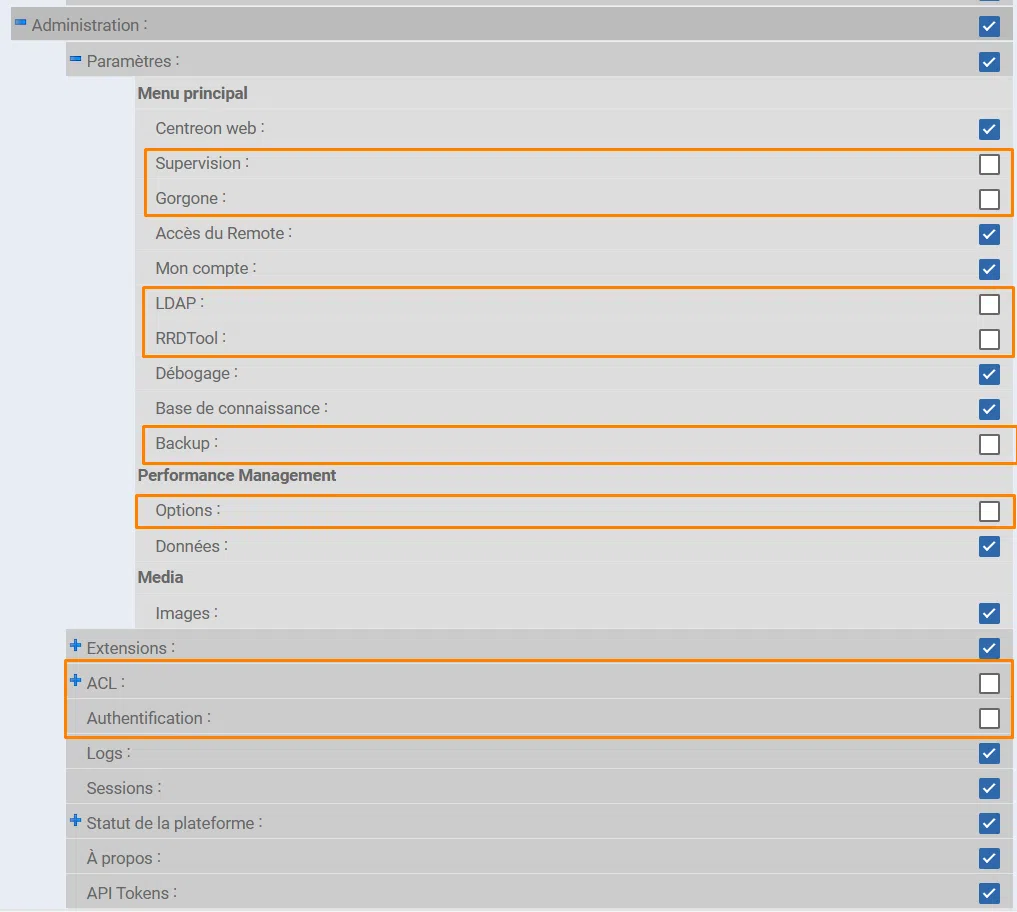Expand the Statut de la plateforme section

tap(74, 822)
